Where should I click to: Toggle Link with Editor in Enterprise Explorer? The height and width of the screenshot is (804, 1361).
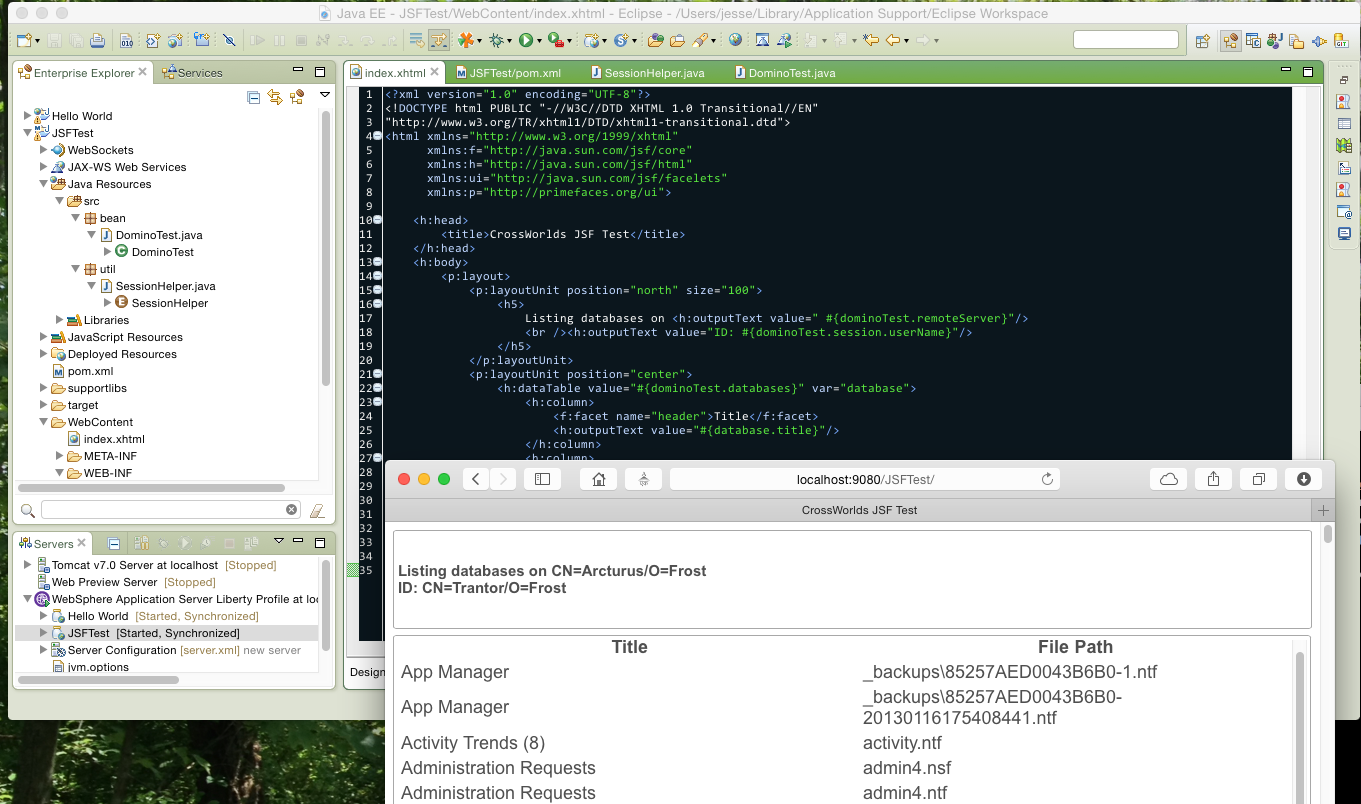click(x=275, y=97)
